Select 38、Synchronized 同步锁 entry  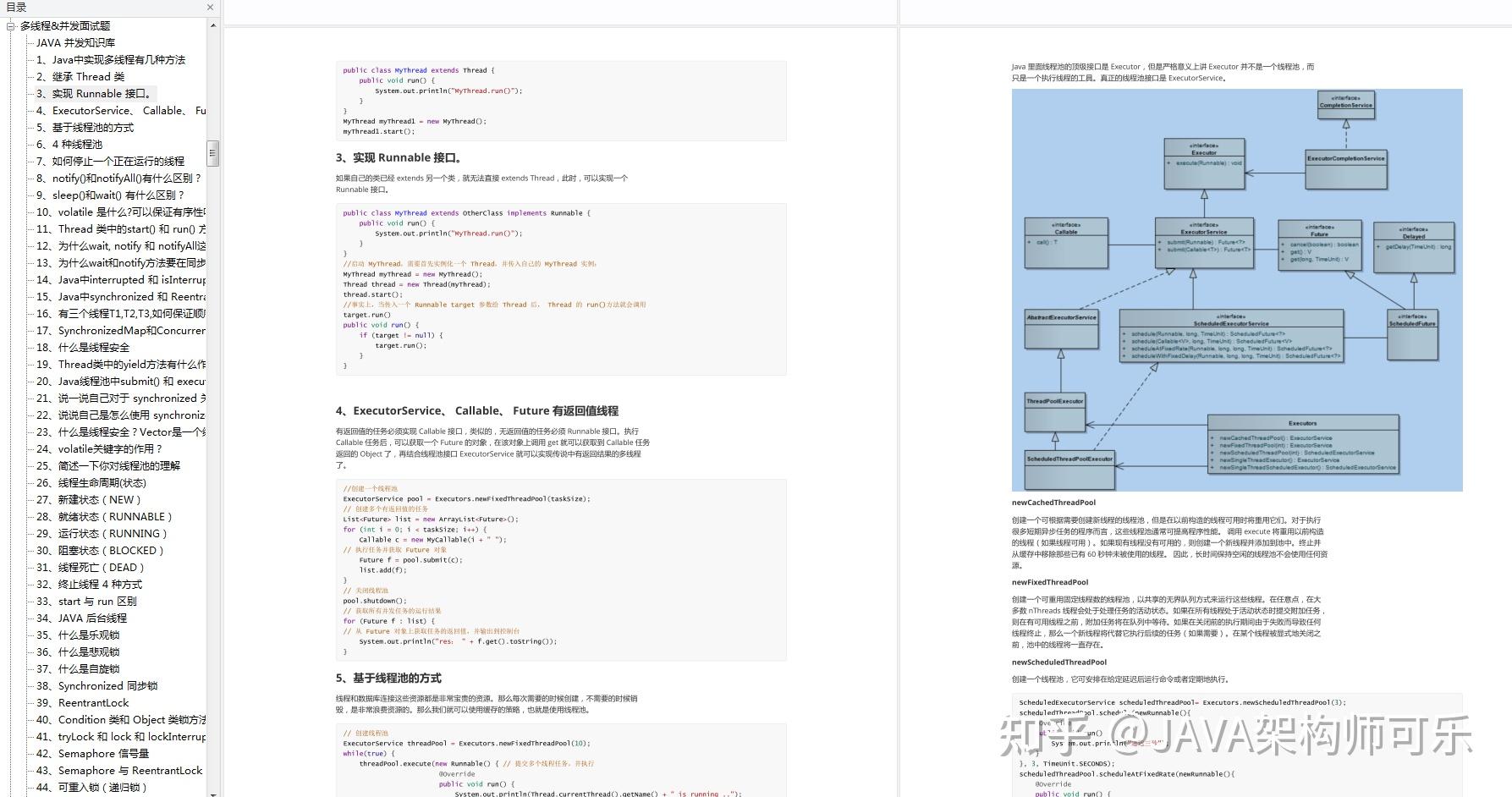point(96,686)
